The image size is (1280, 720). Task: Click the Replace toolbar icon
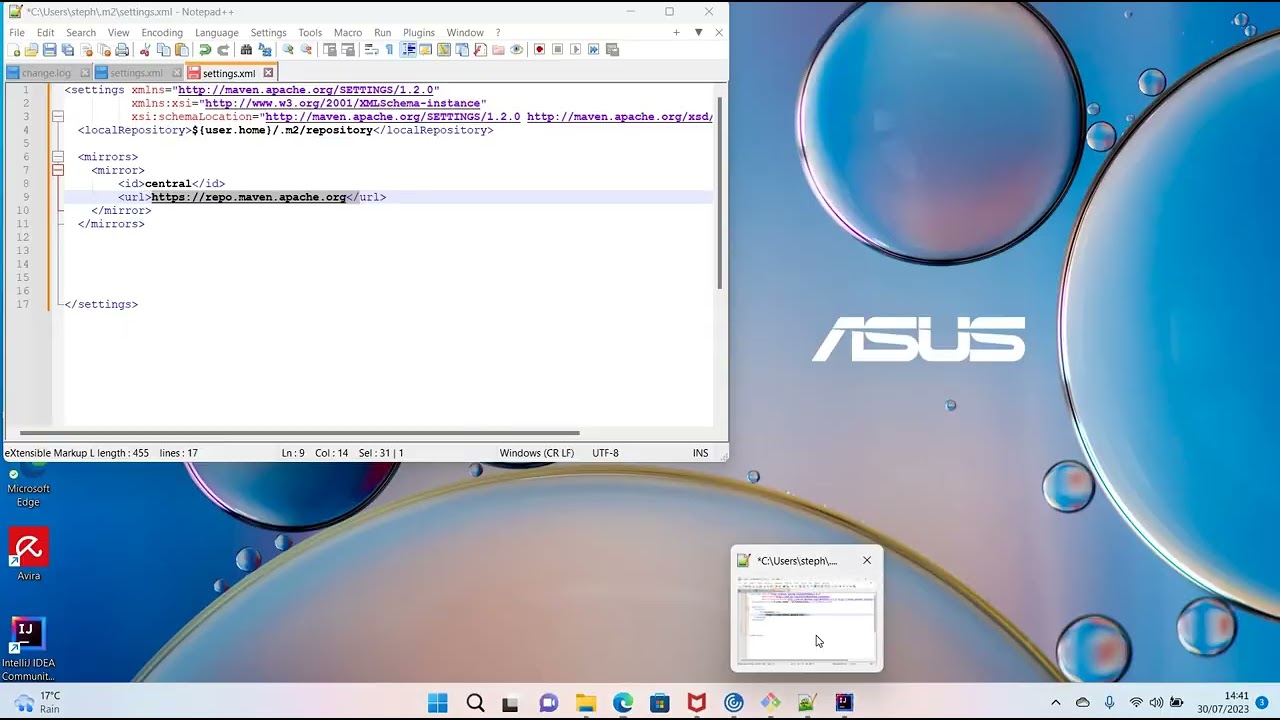[264, 49]
